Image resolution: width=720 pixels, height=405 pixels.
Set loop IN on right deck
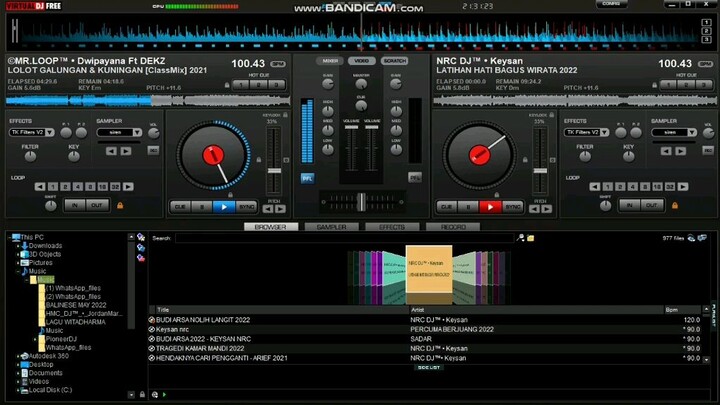tap(630, 205)
